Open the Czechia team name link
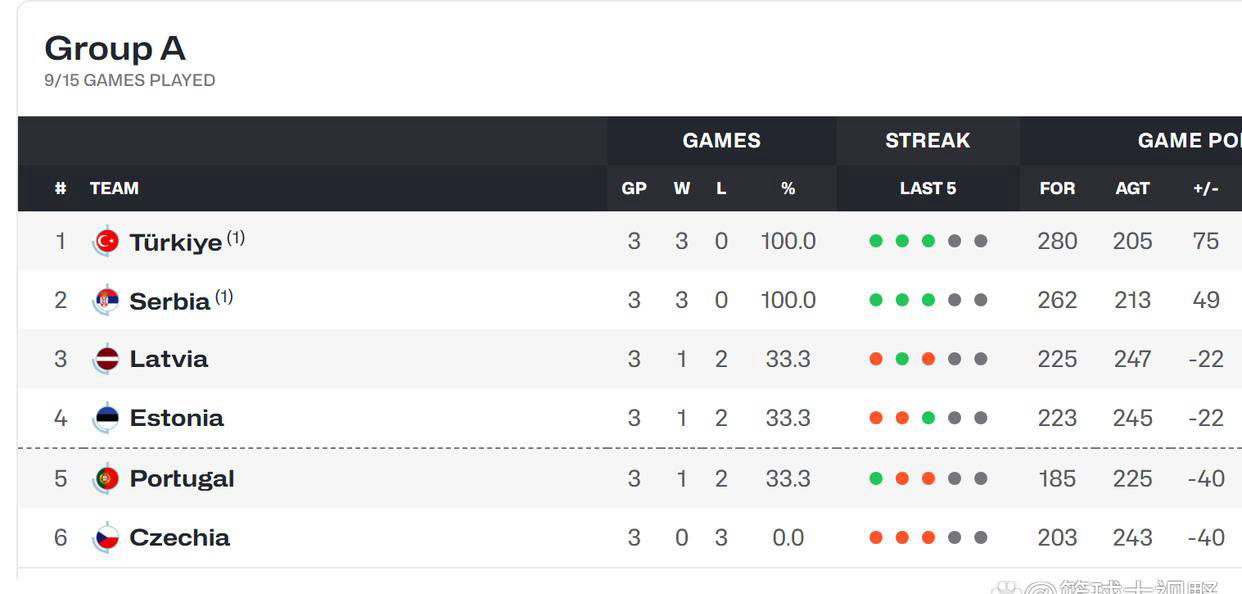The width and height of the screenshot is (1242, 594). (x=179, y=538)
